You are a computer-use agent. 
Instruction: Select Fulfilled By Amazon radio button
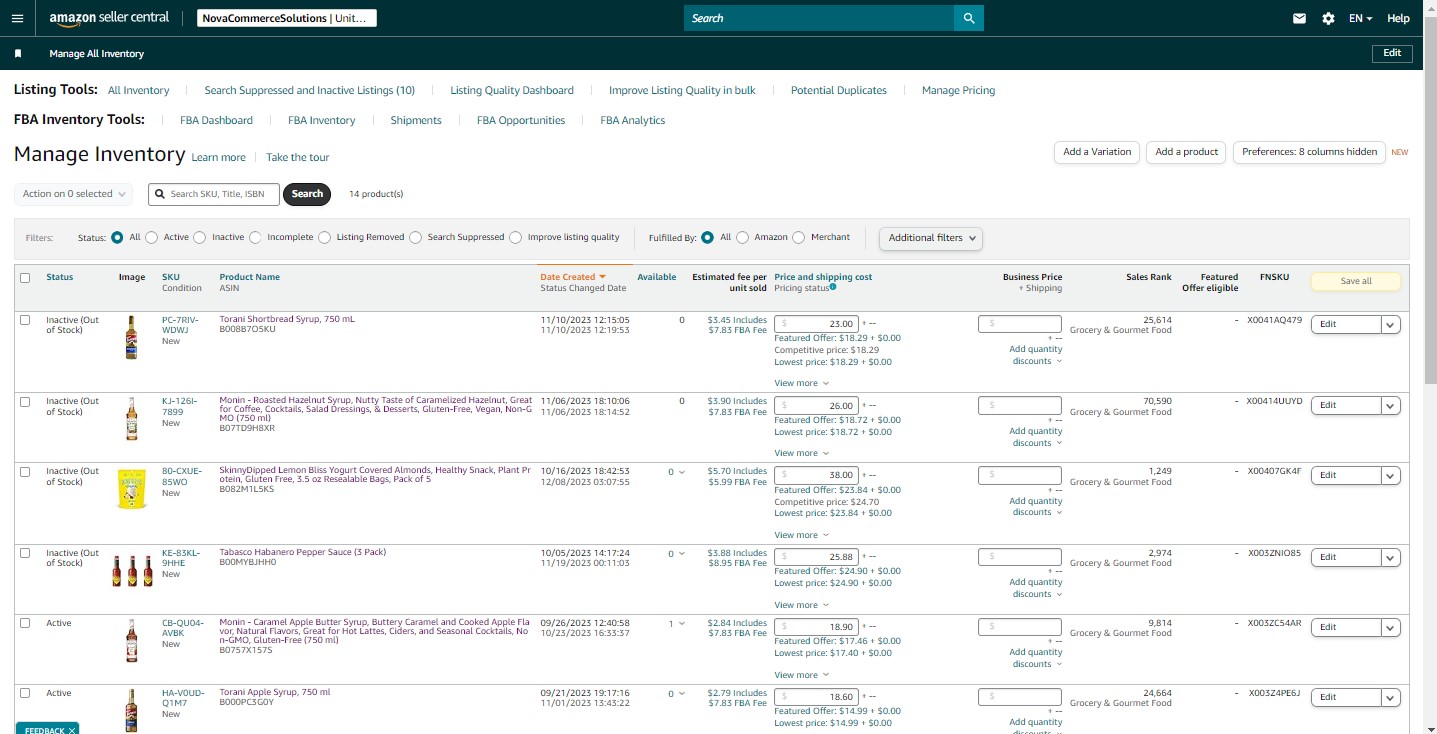tap(742, 238)
